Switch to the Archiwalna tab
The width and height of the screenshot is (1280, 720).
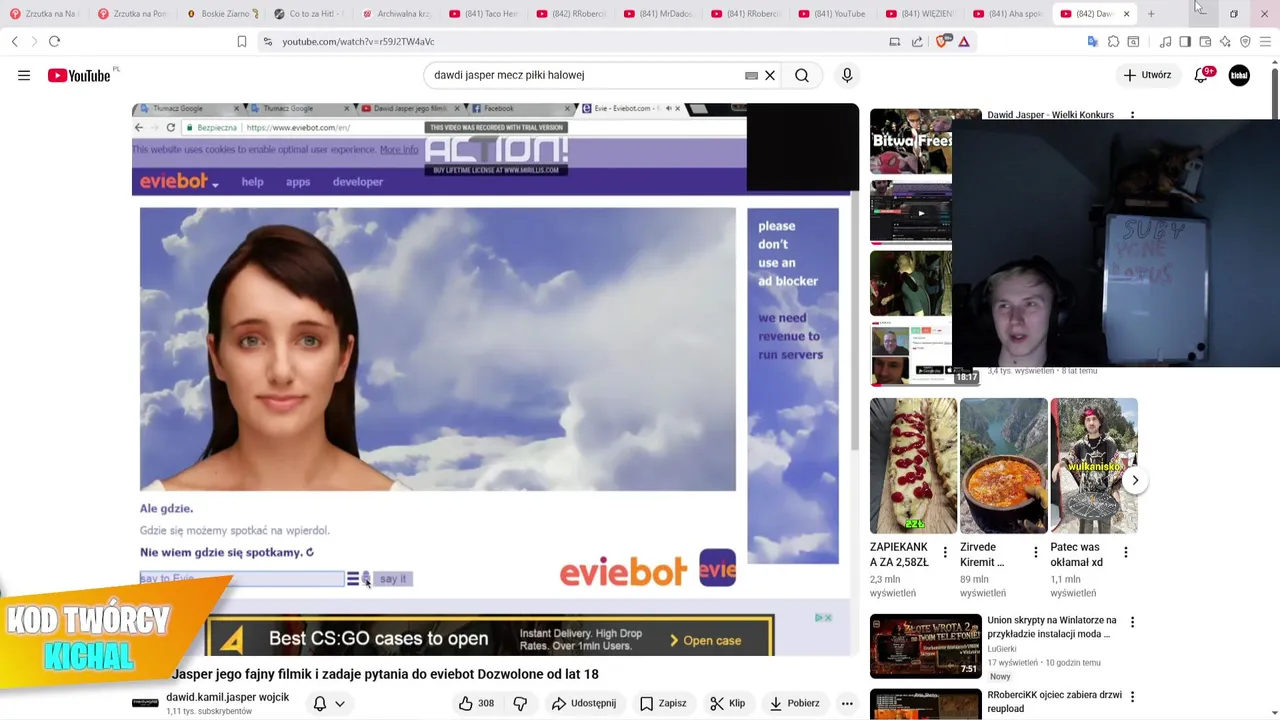tap(398, 14)
